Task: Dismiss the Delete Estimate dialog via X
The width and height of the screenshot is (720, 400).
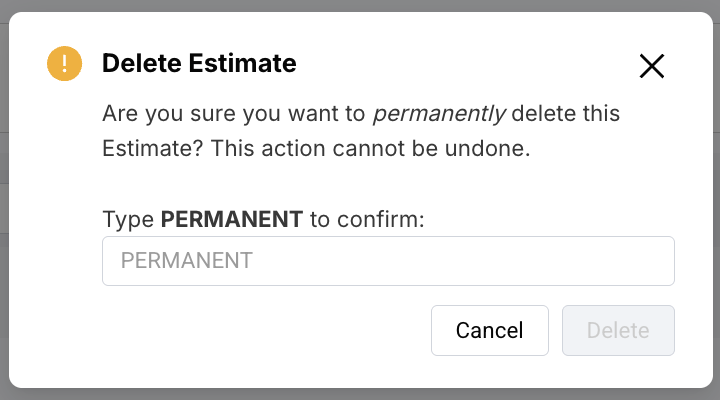Action: 652,66
